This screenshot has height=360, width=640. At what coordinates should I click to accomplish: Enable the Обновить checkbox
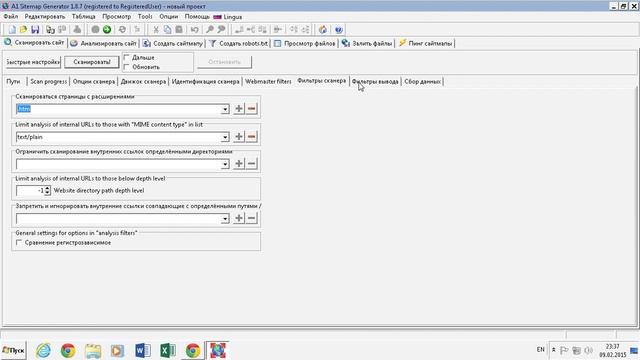(127, 67)
